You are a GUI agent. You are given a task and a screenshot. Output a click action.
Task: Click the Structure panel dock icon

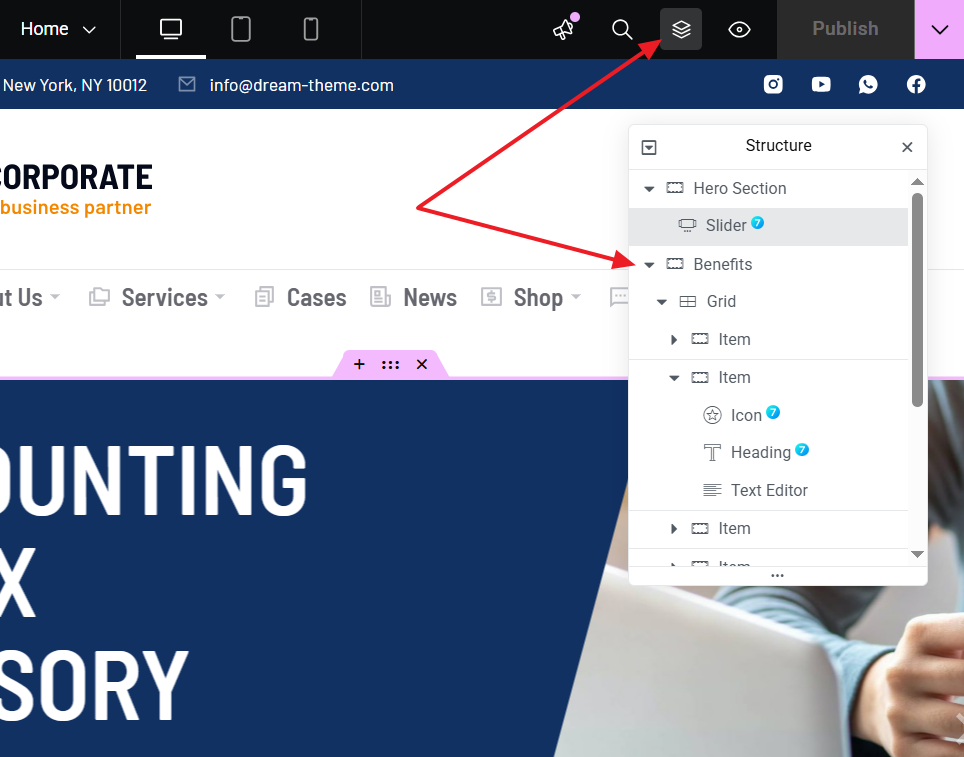pos(649,147)
